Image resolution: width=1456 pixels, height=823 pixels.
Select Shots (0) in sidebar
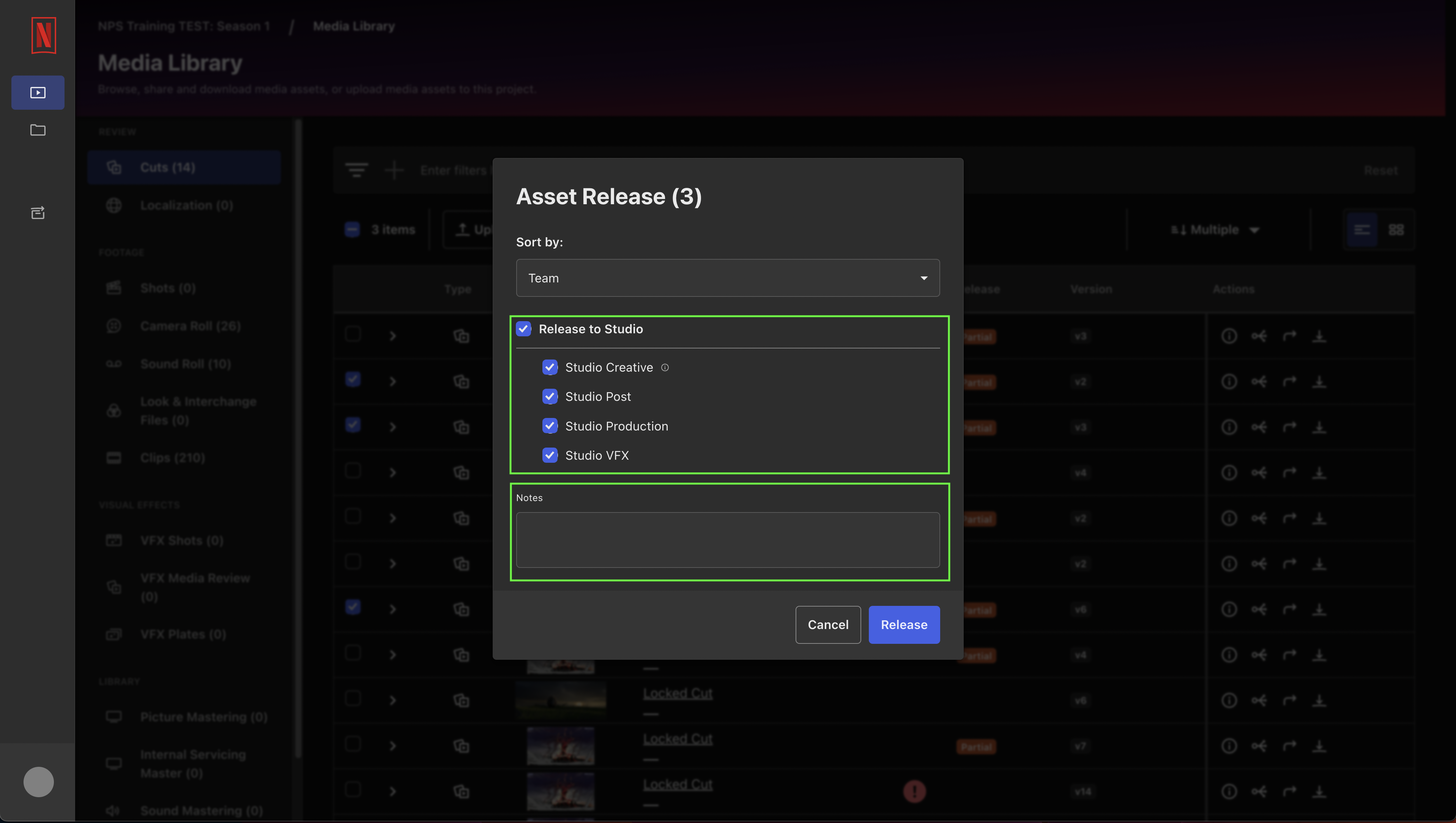[184, 288]
